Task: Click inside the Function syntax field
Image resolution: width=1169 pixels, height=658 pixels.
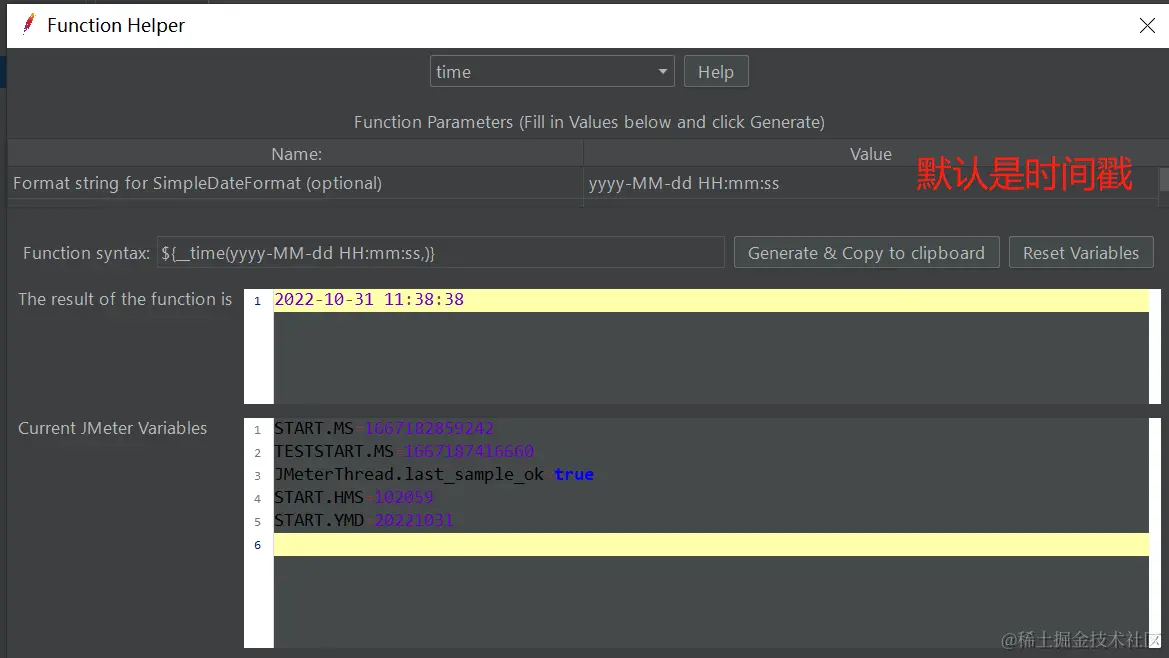Action: (440, 253)
